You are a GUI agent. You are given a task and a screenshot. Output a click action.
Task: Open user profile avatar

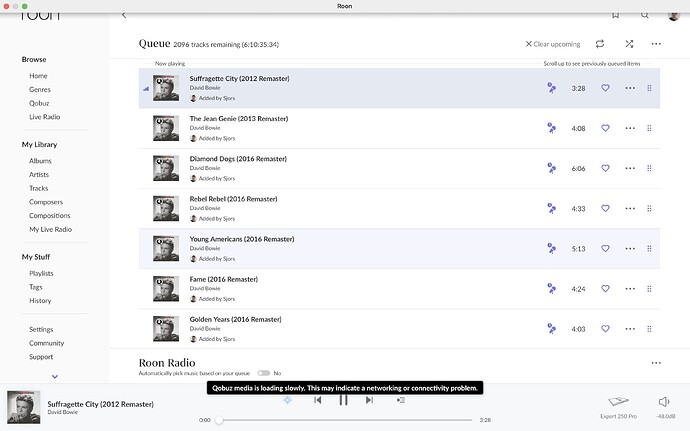[x=673, y=15]
